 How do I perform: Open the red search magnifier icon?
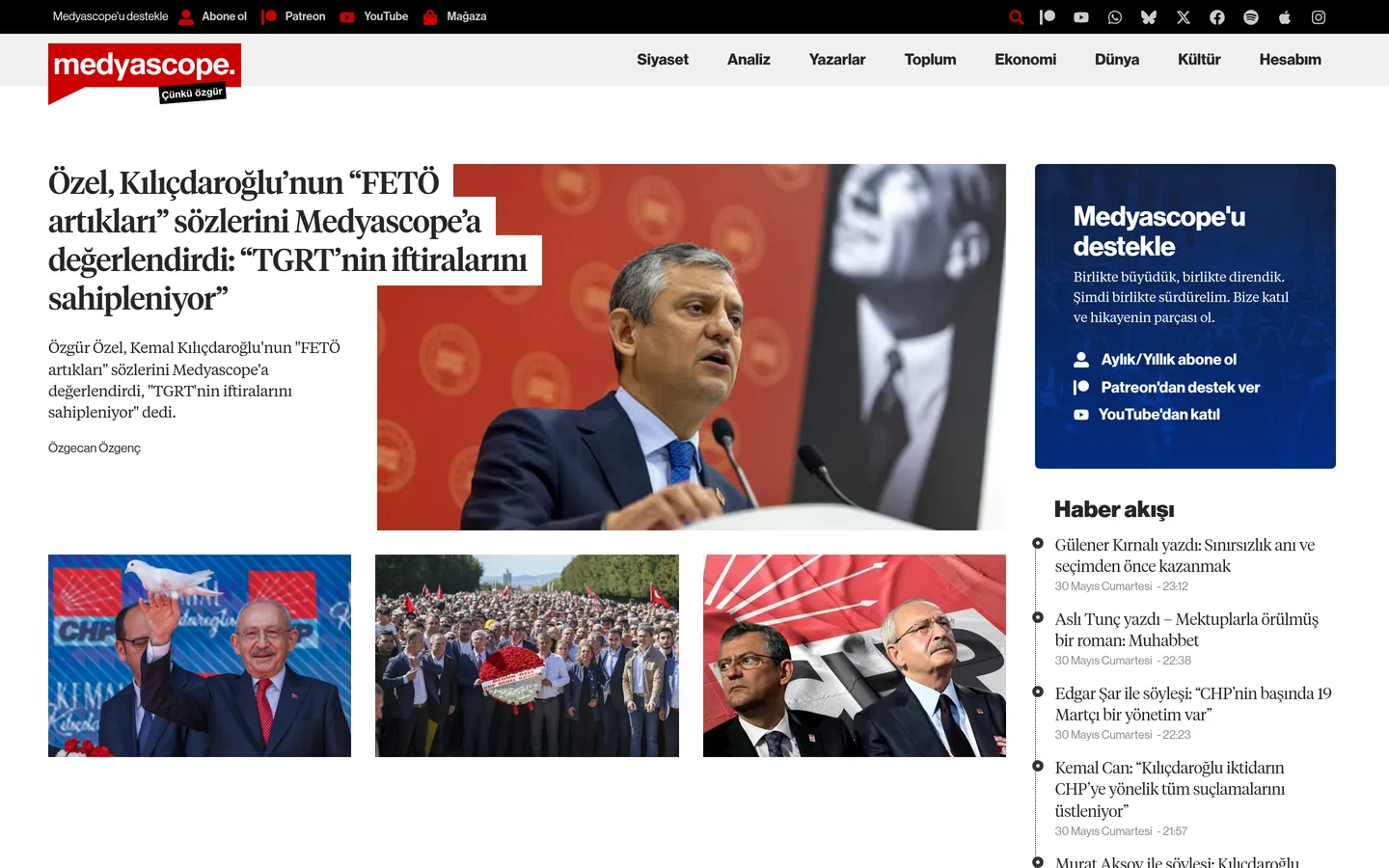click(1016, 16)
